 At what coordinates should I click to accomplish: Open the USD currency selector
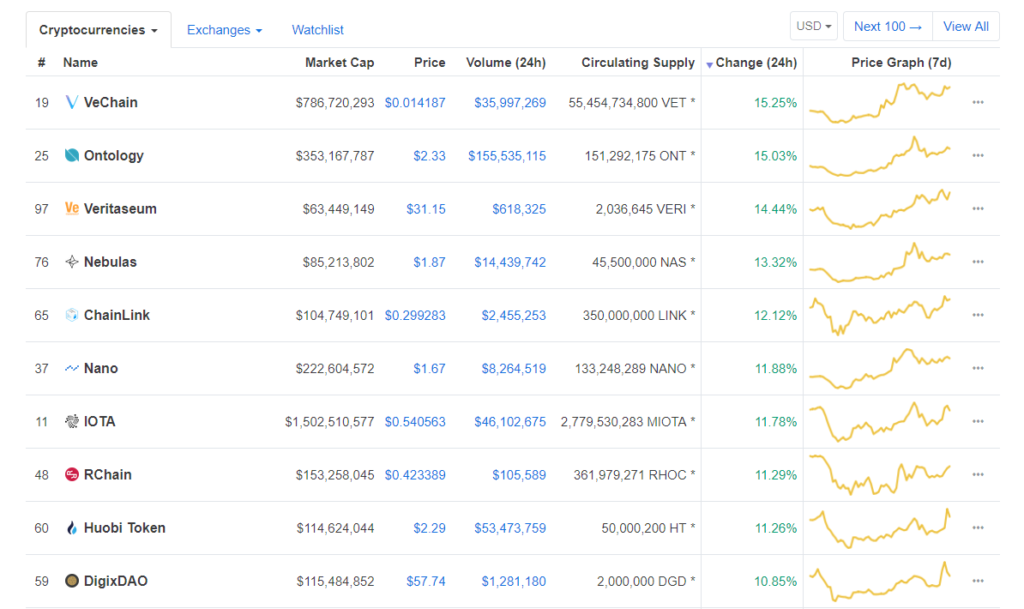814,26
